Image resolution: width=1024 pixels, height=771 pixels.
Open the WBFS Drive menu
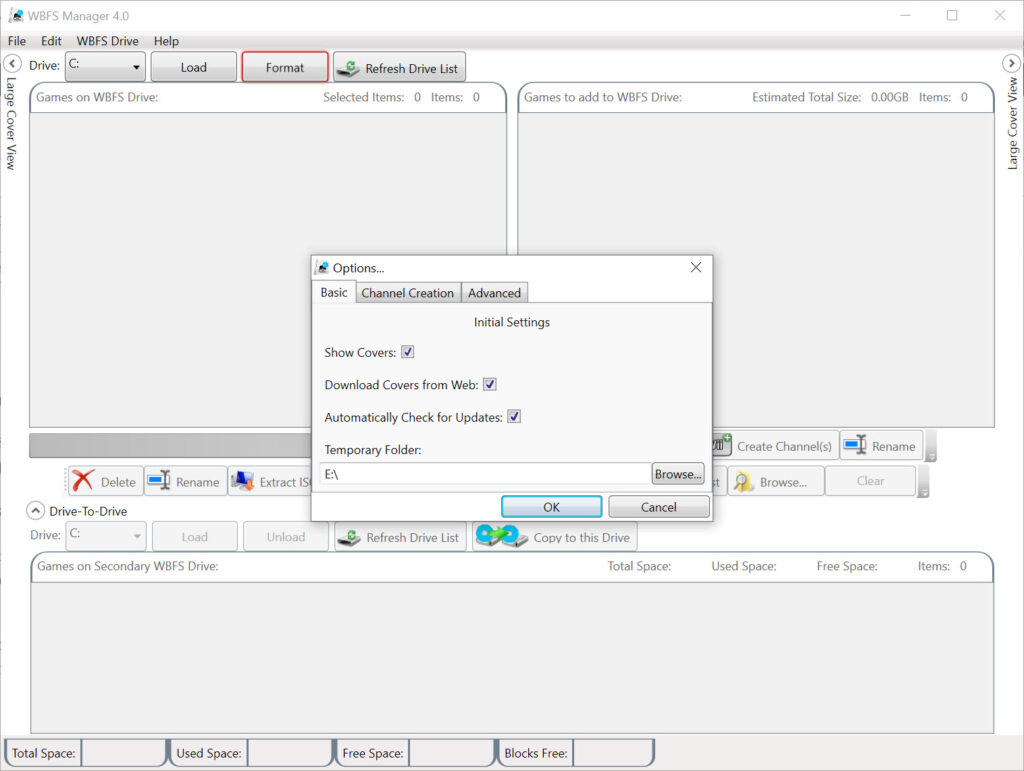(108, 40)
